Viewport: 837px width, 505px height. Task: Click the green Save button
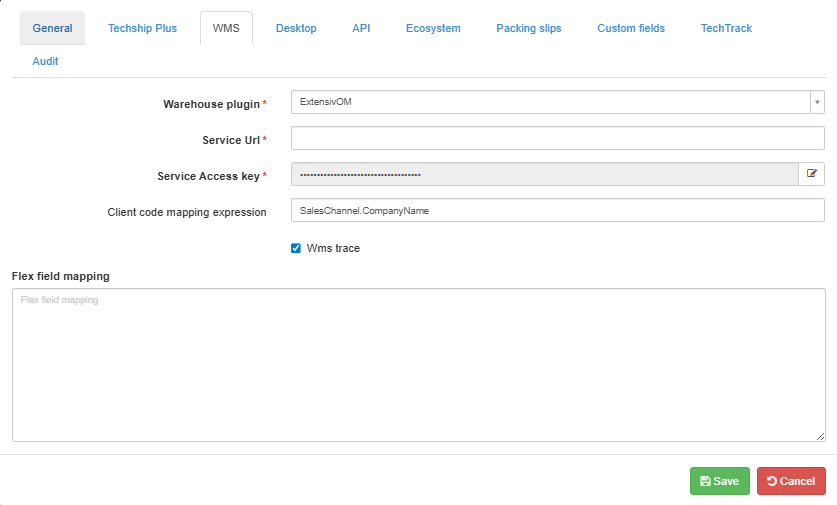click(720, 481)
